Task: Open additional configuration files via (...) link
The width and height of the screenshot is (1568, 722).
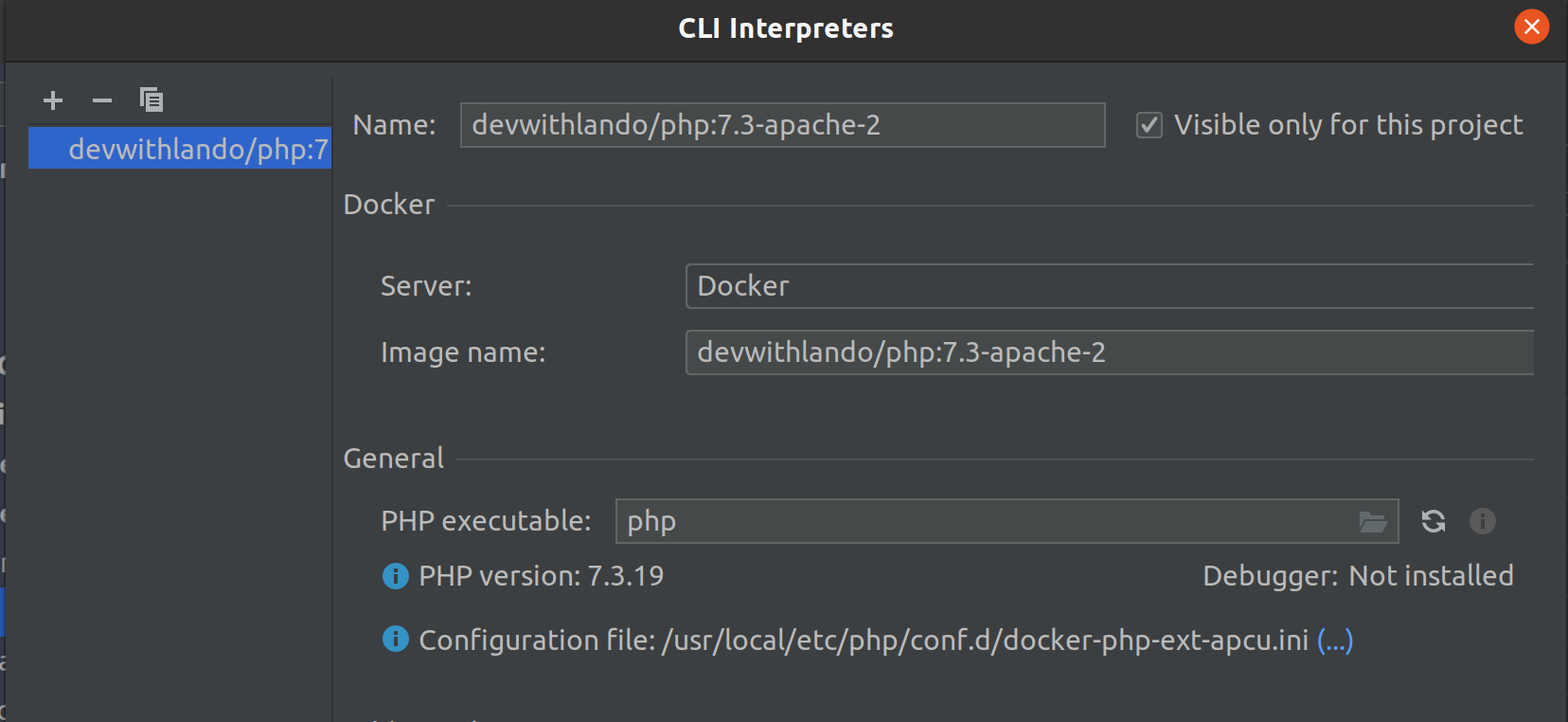Action: 1335,641
